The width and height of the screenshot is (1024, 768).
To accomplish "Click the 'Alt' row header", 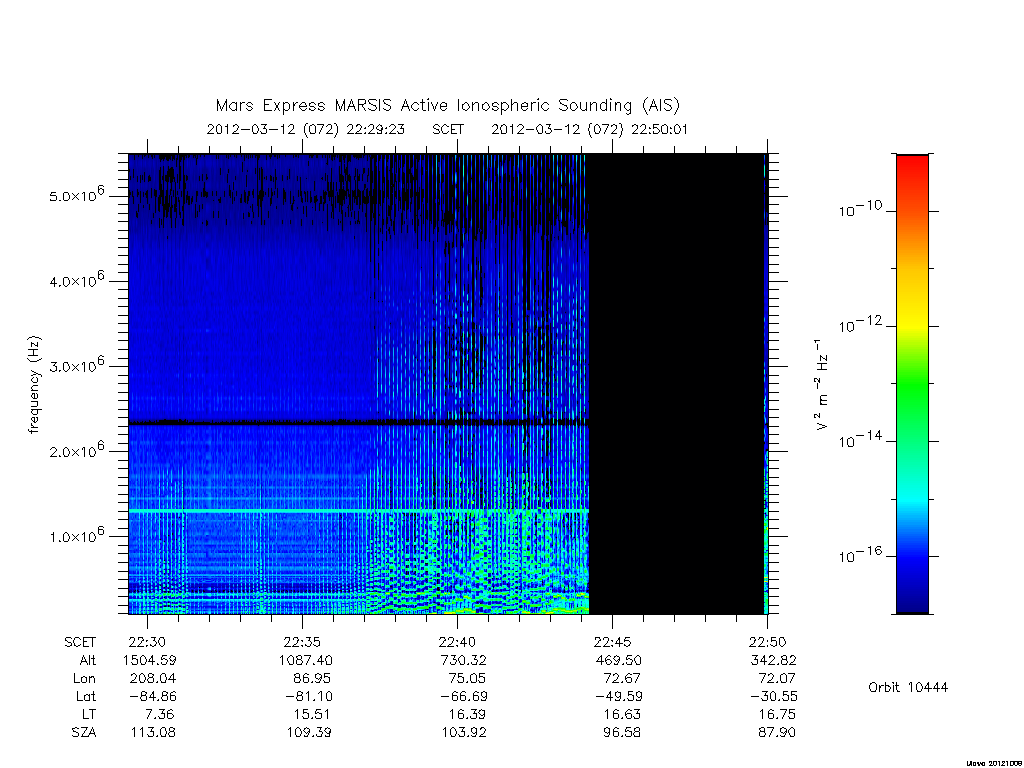I will coord(88,660).
